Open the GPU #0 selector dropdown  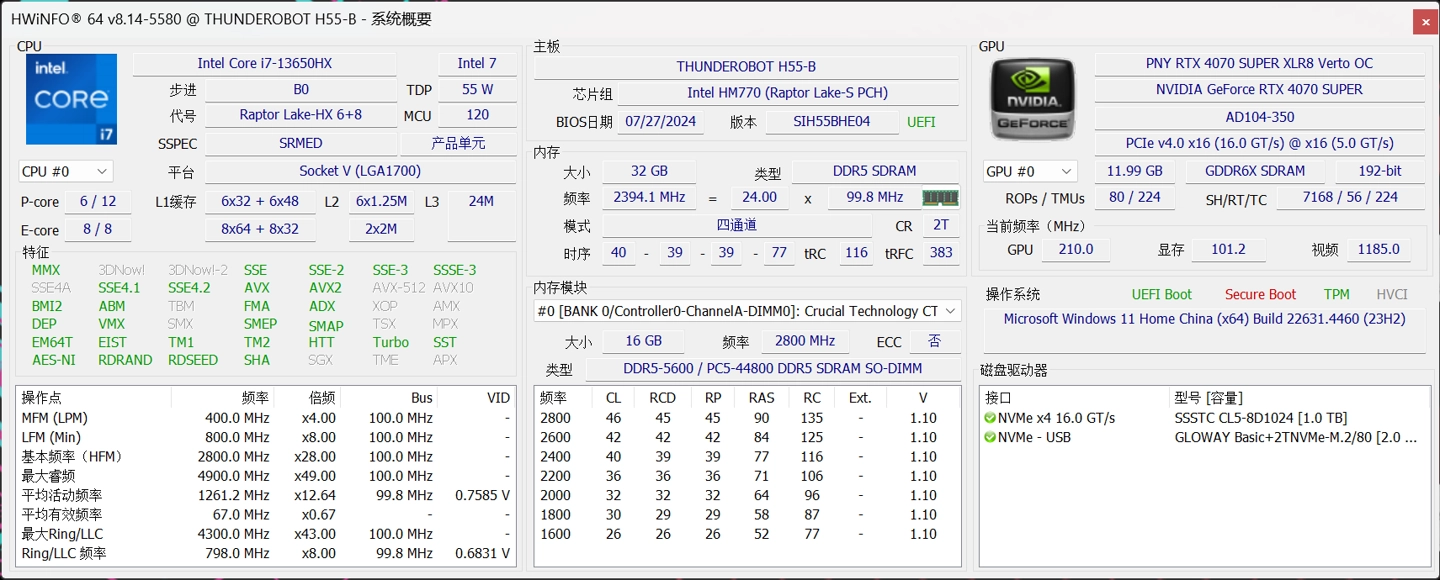click(1030, 172)
